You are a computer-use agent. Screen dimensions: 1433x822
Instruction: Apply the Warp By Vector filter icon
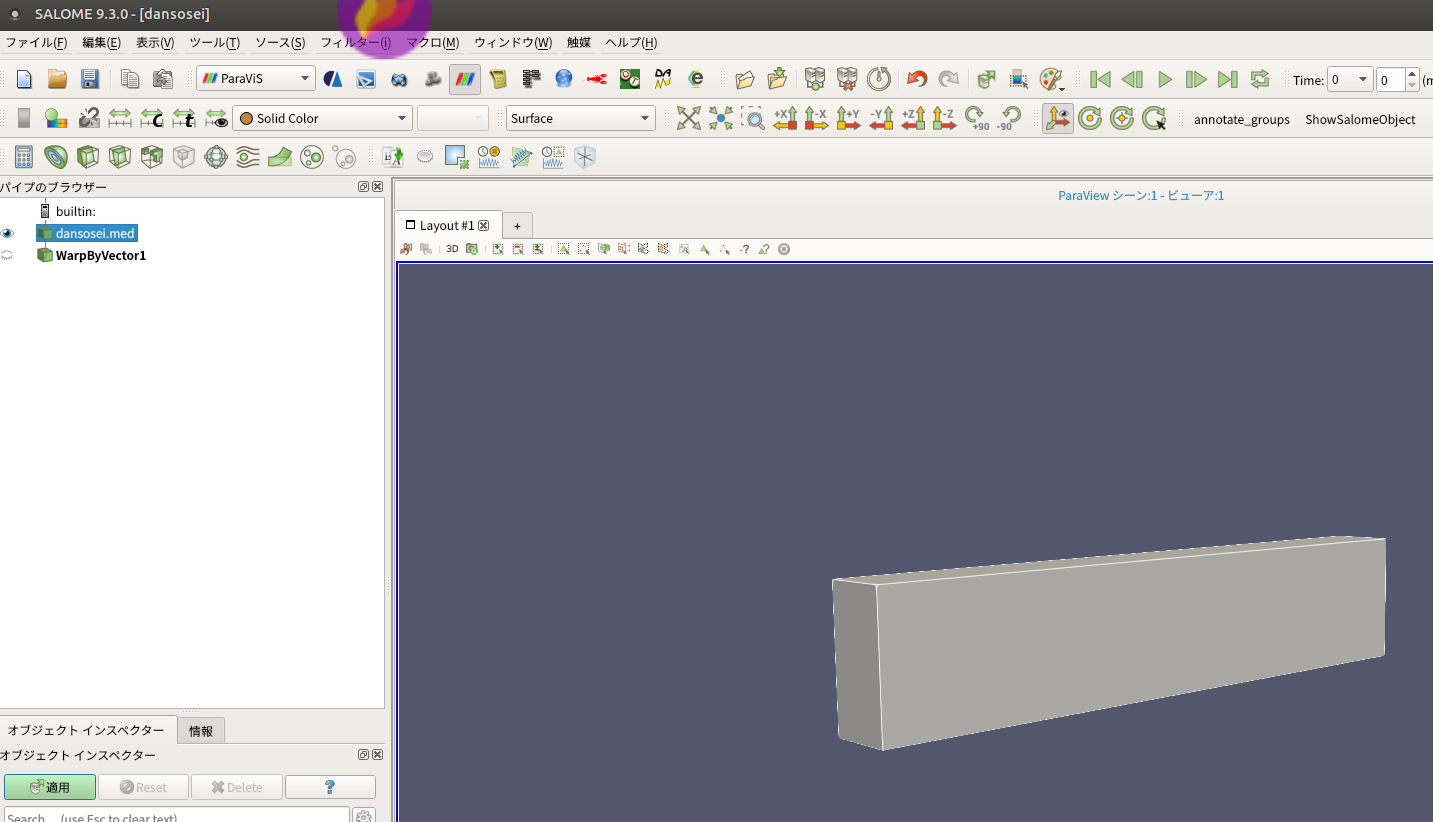tap(280, 157)
